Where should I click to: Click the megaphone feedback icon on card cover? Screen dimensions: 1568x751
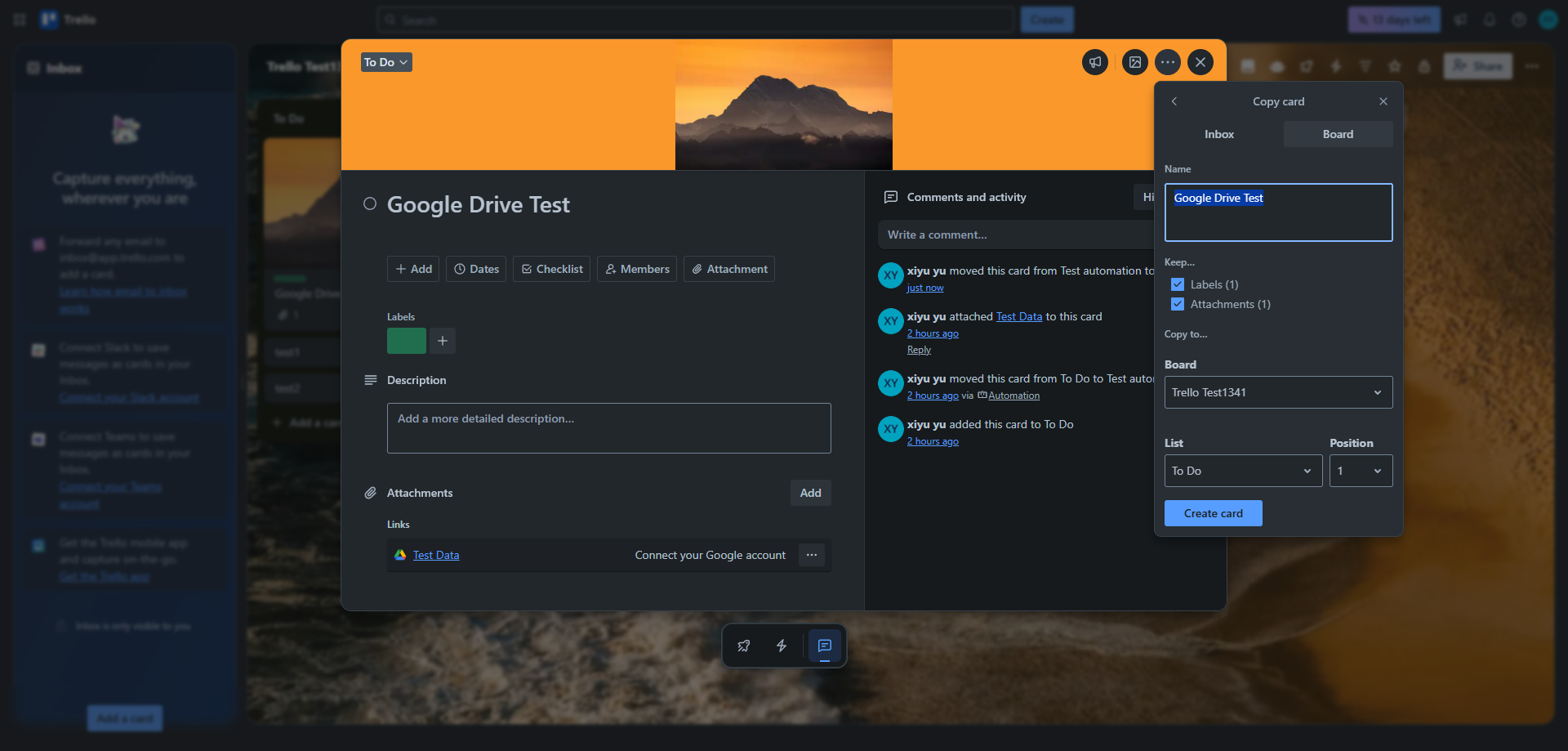click(1095, 62)
